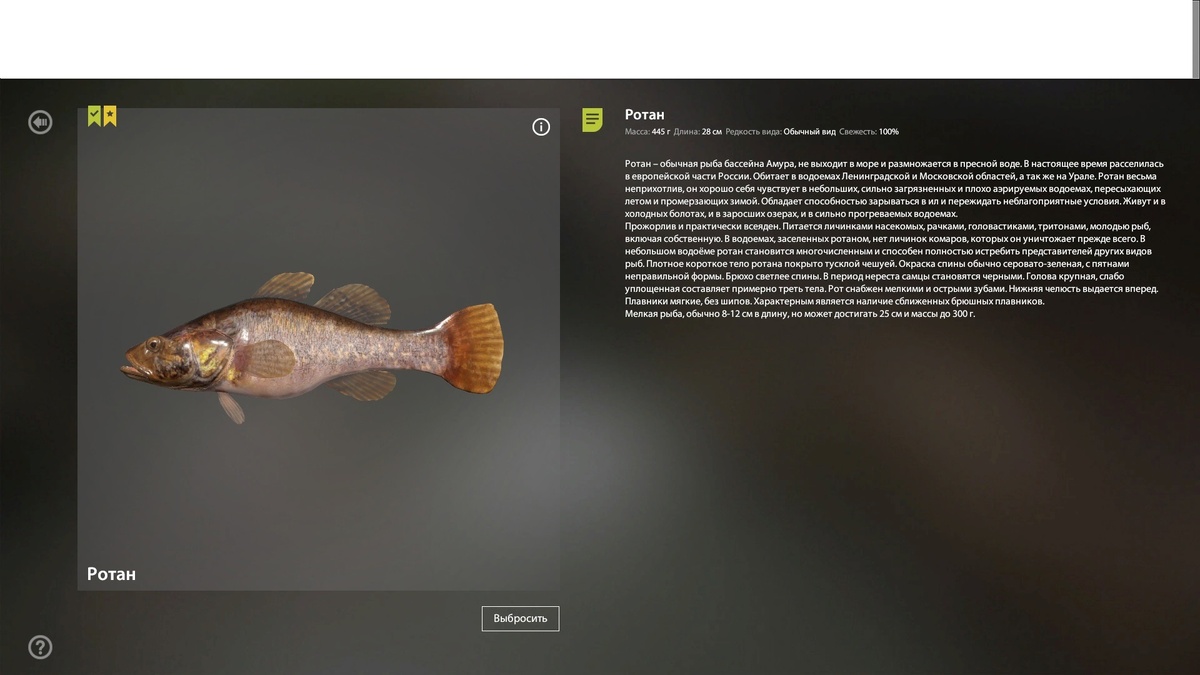Click the Ротан heading above description
Image resolution: width=1200 pixels, height=675 pixels.
[645, 115]
